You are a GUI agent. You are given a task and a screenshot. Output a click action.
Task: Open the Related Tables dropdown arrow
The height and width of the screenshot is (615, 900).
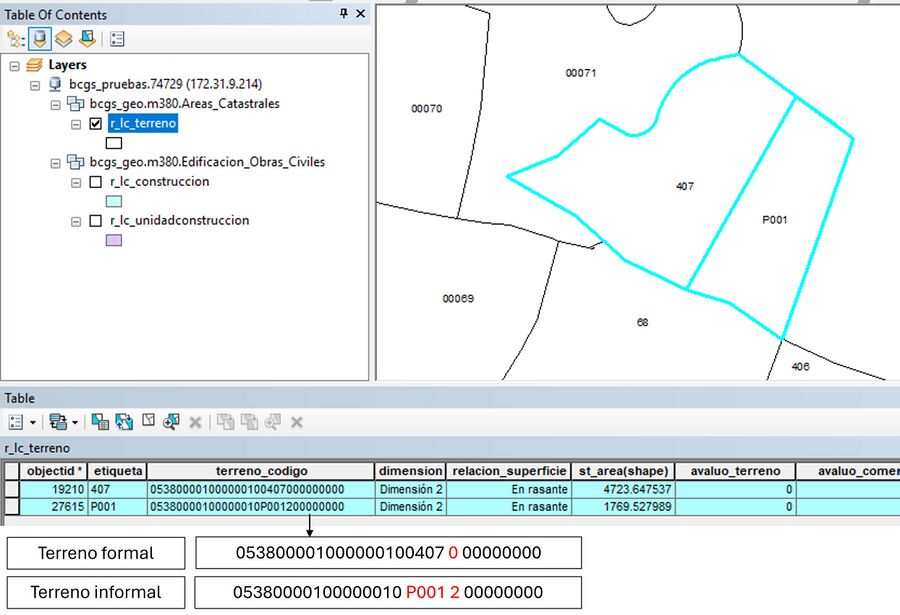73,422
